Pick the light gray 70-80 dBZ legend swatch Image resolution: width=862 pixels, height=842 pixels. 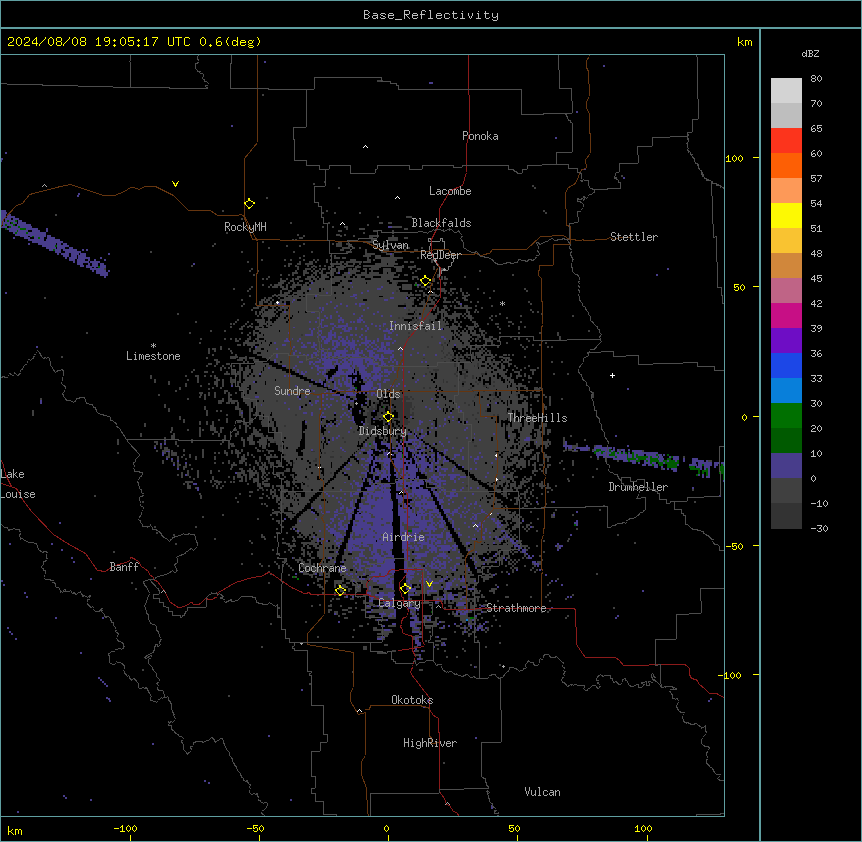786,91
